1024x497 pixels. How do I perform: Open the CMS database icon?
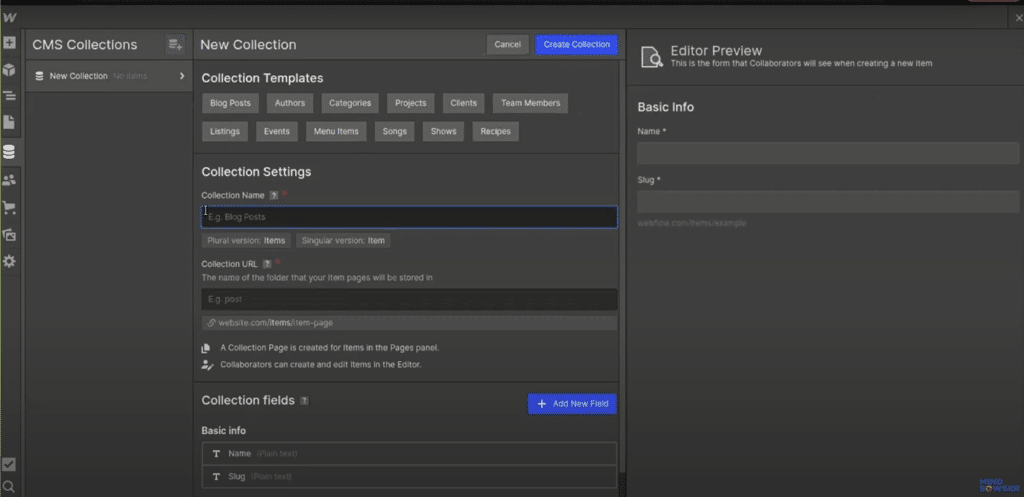pos(9,152)
